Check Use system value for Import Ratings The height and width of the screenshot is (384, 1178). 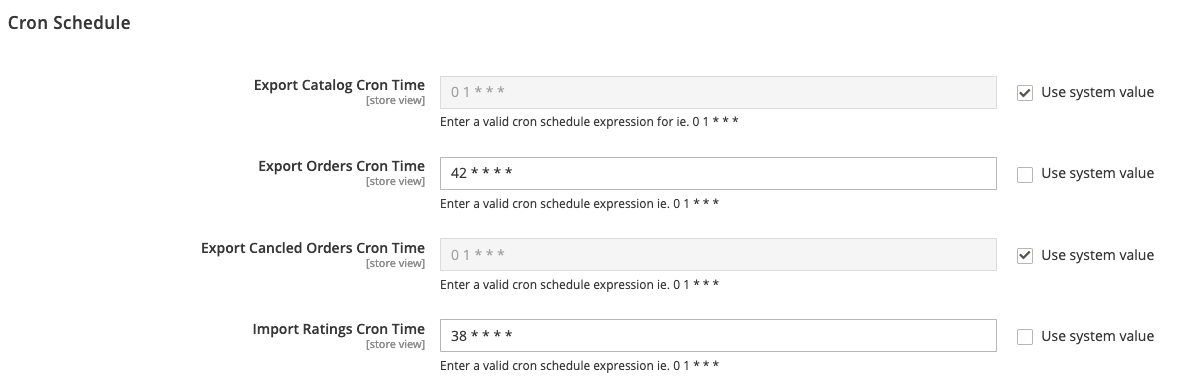point(1025,337)
